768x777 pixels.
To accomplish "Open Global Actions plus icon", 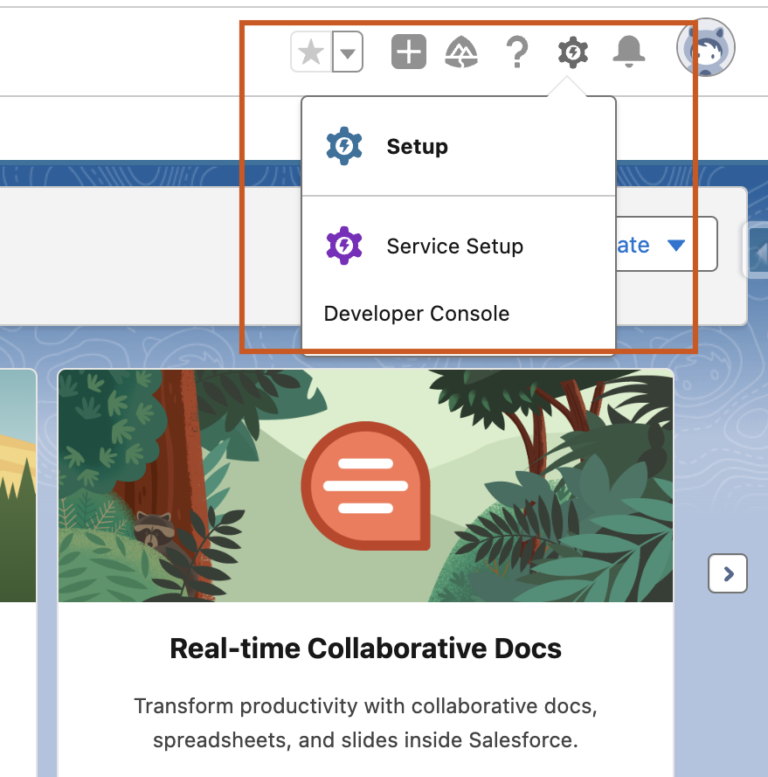I will (408, 52).
